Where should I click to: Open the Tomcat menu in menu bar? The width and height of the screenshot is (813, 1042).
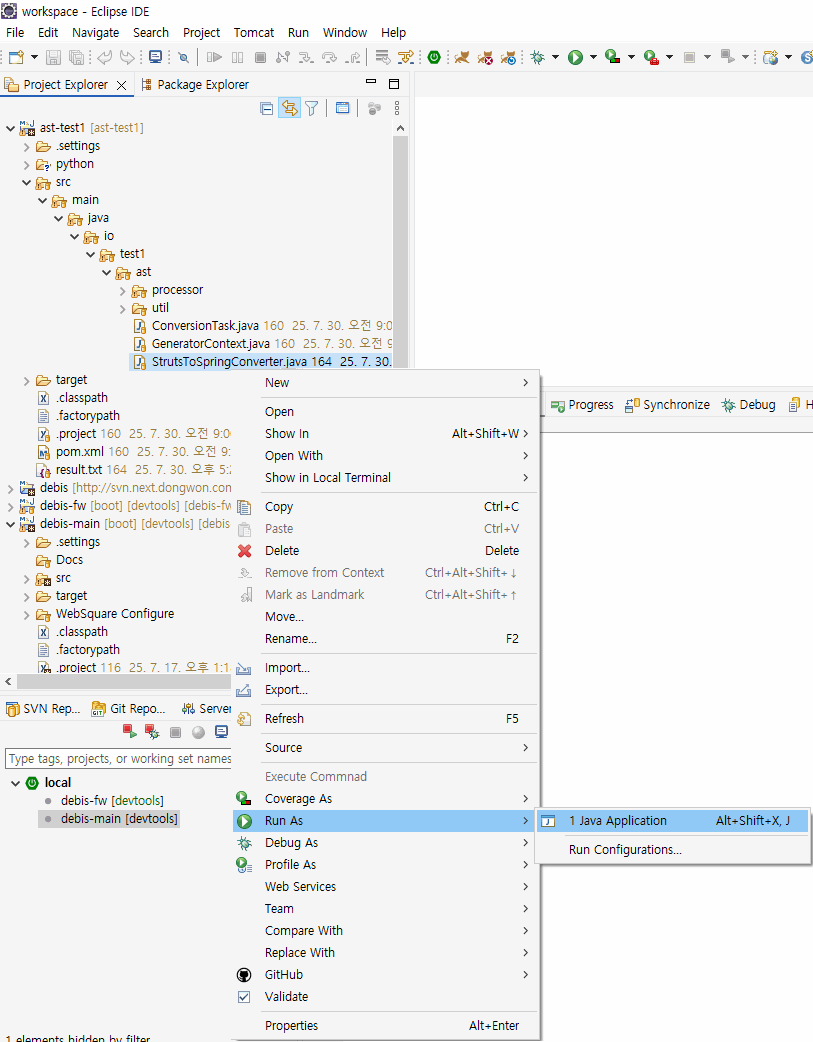pyautogui.click(x=254, y=33)
